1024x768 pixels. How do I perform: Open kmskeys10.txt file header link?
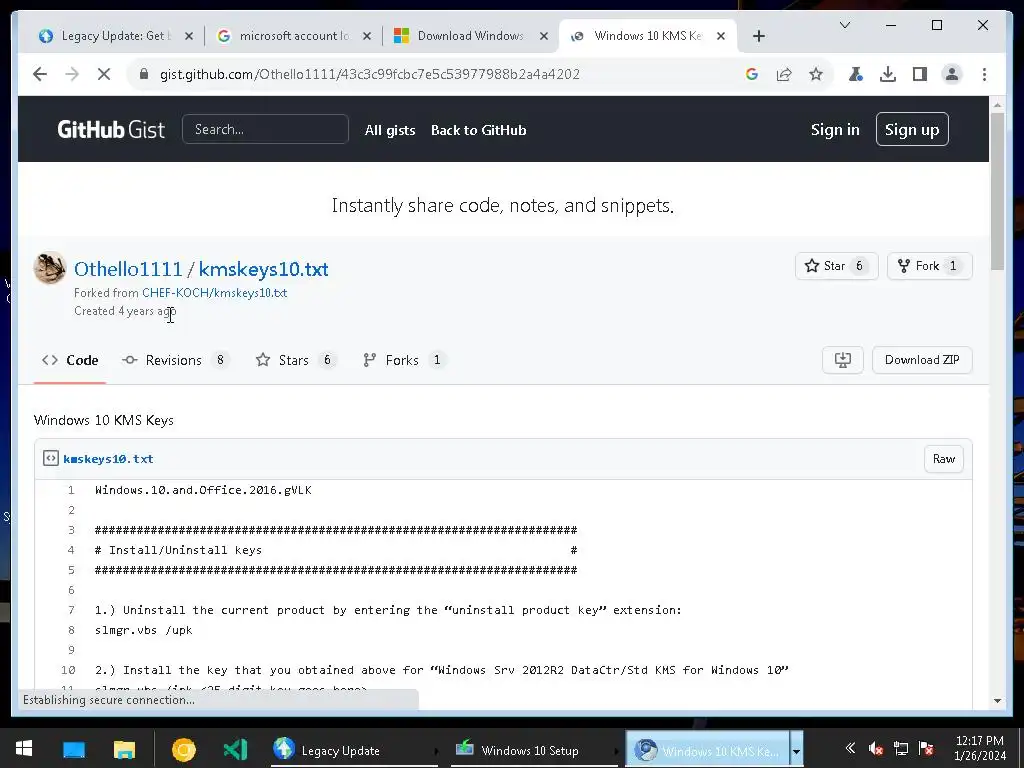point(108,459)
